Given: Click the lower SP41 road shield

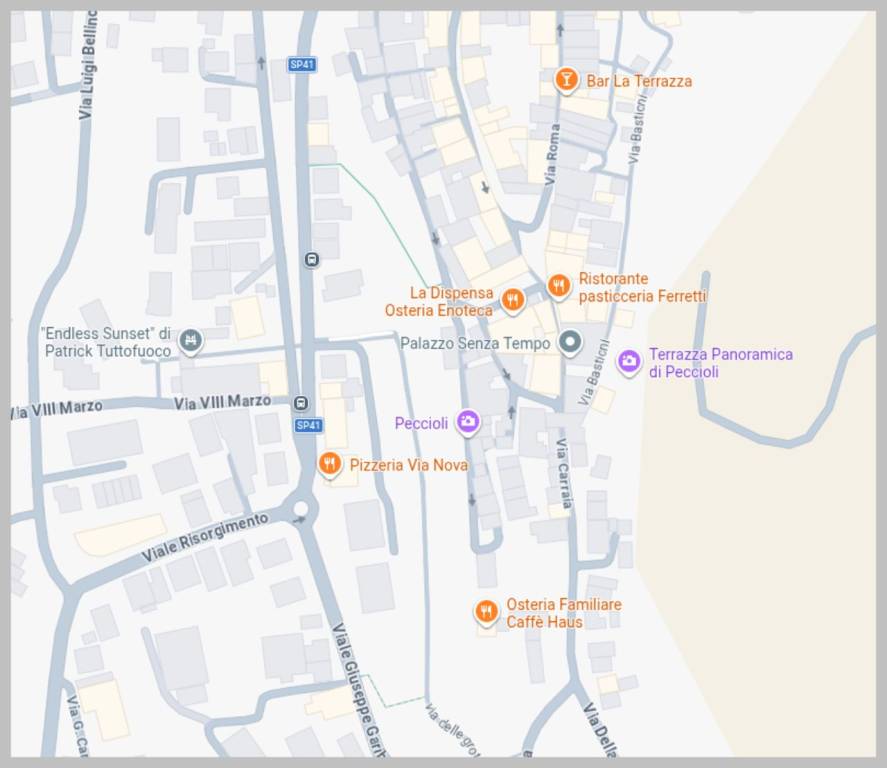Looking at the screenshot, I should coord(308,425).
